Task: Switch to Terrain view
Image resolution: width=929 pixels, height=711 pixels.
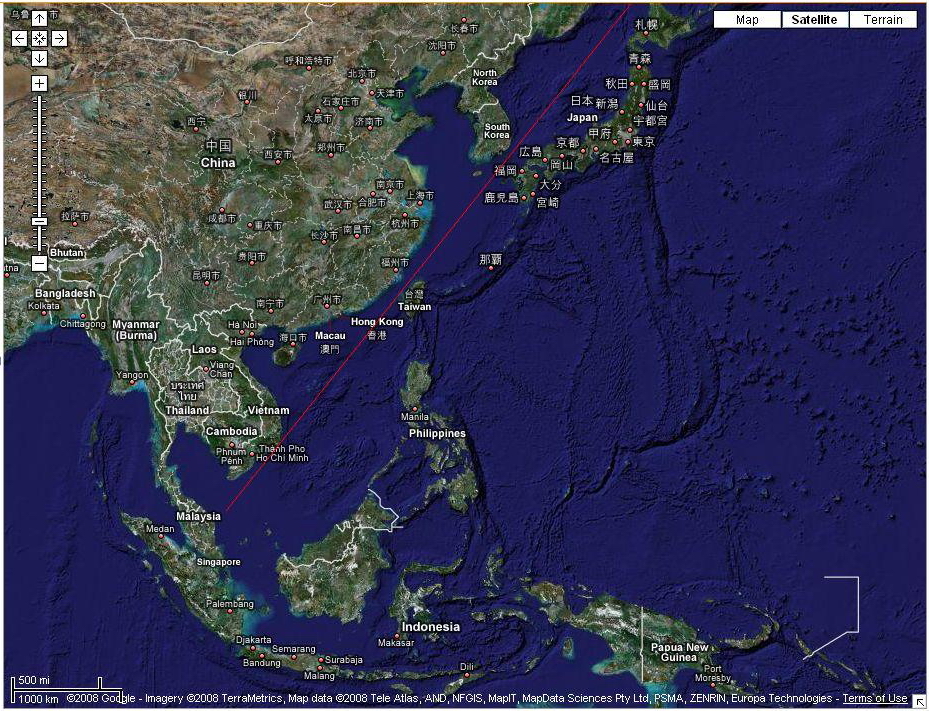Action: tap(883, 20)
